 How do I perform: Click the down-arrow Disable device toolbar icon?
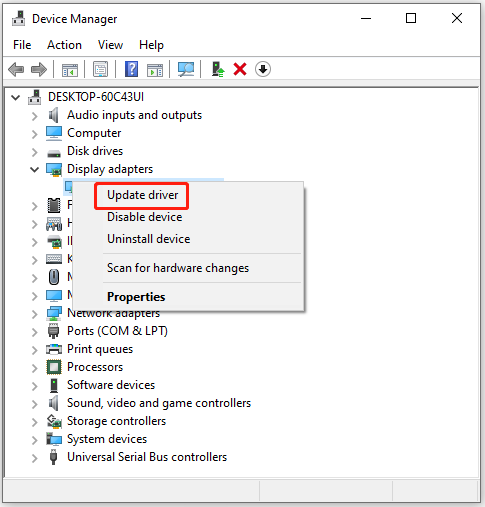click(263, 69)
